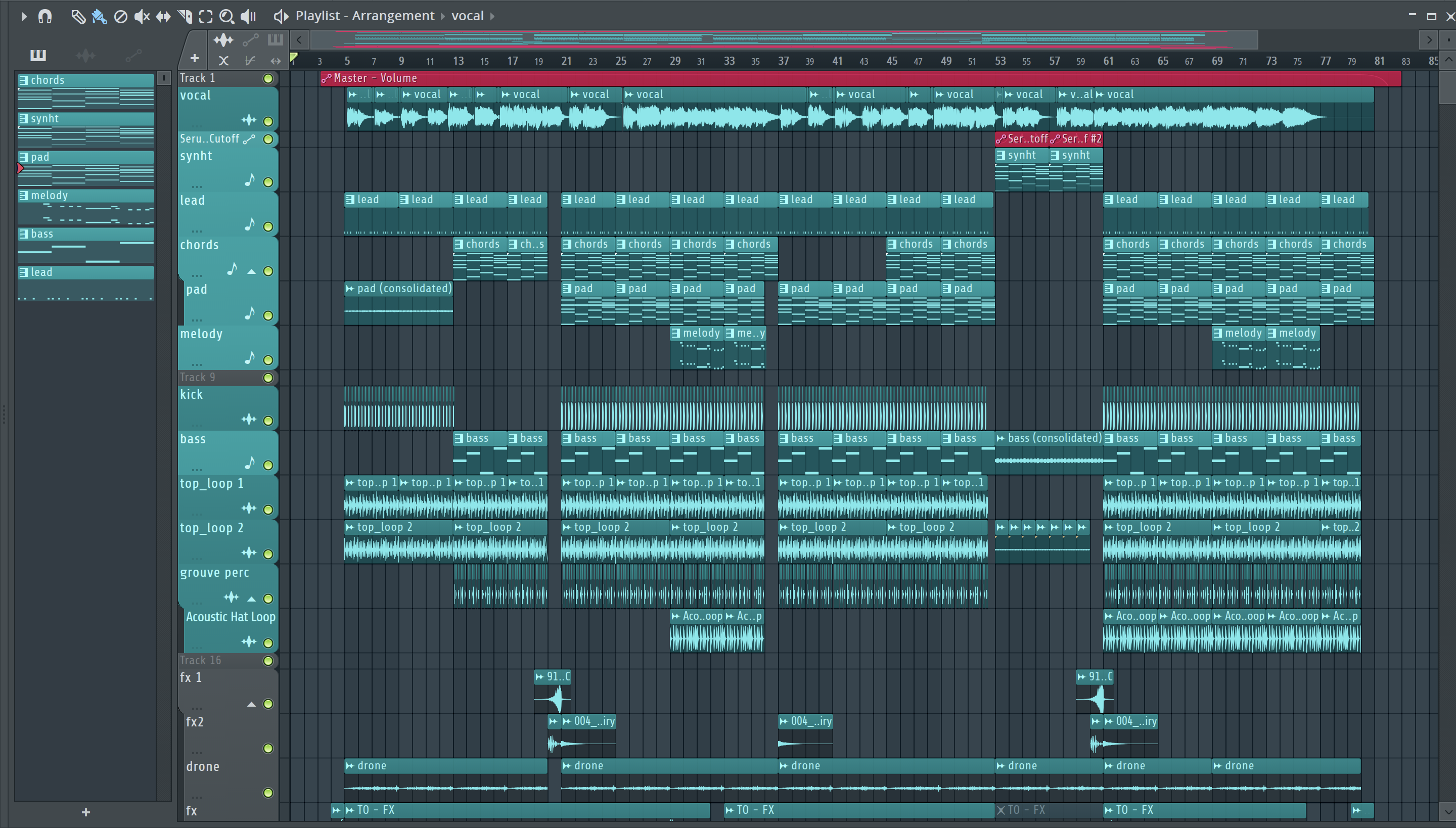Select the Slip tool

pyautogui.click(x=163, y=17)
